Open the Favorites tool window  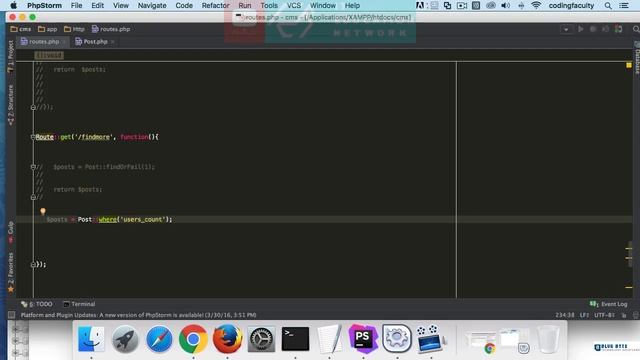(x=11, y=272)
